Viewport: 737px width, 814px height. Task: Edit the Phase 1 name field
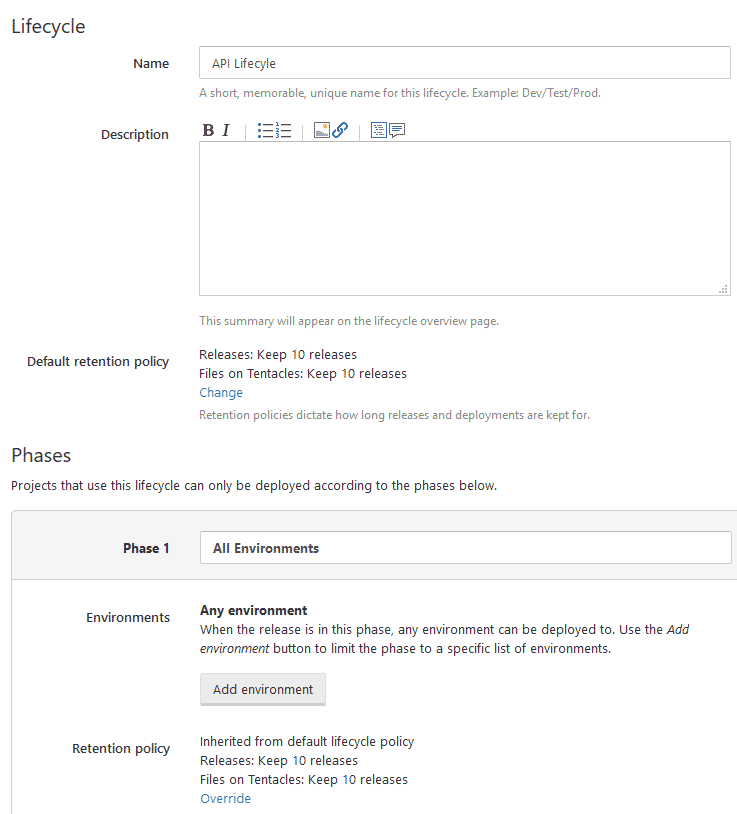point(464,547)
